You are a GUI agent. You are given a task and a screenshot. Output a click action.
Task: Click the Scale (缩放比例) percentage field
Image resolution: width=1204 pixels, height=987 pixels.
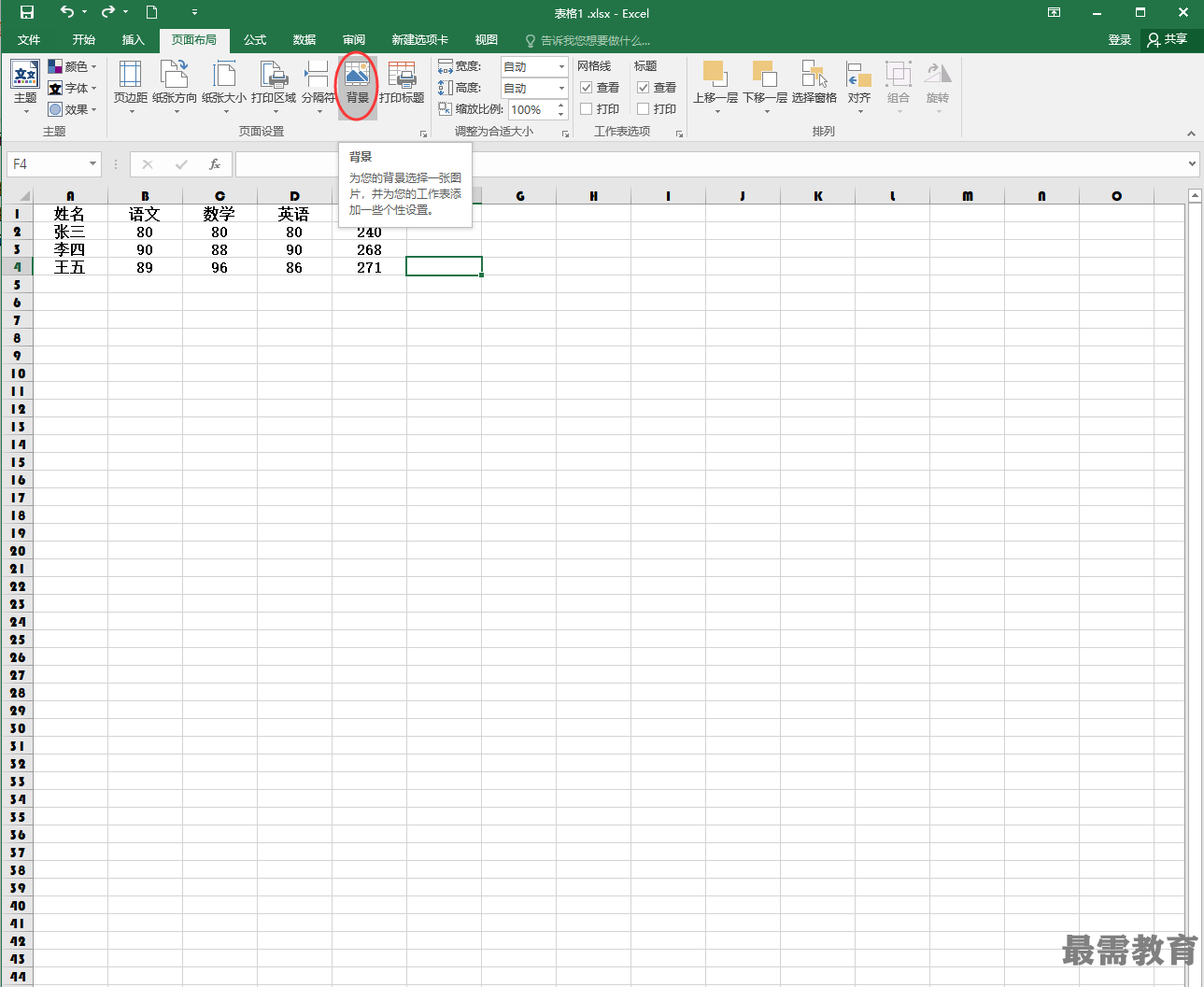point(532,109)
